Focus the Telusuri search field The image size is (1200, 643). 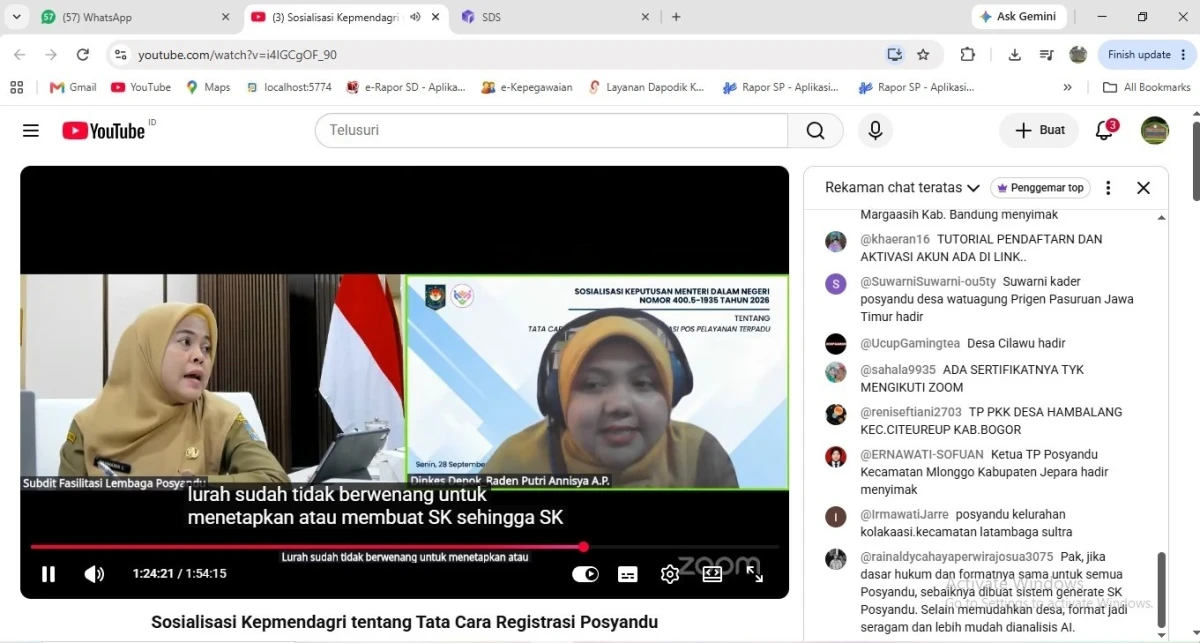coord(551,130)
